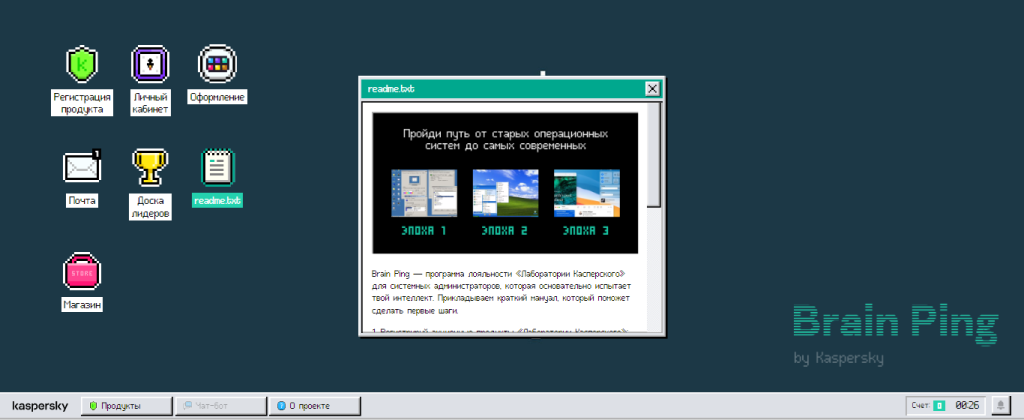Image resolution: width=1024 pixels, height=420 pixels.
Task: Click the Эпоха 1 screenshot thumbnail
Action: click(424, 193)
